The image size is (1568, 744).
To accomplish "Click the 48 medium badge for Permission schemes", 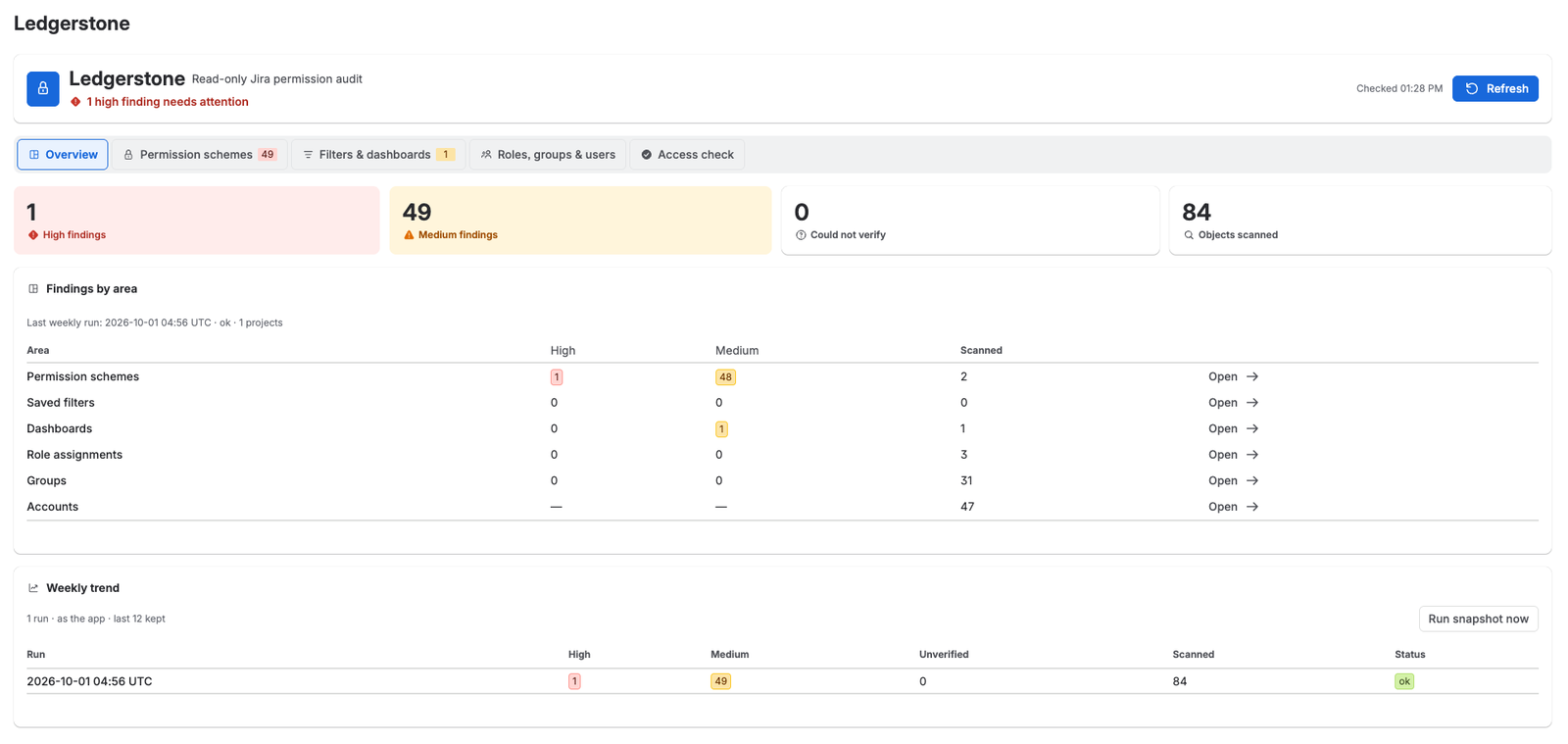I will pos(725,377).
